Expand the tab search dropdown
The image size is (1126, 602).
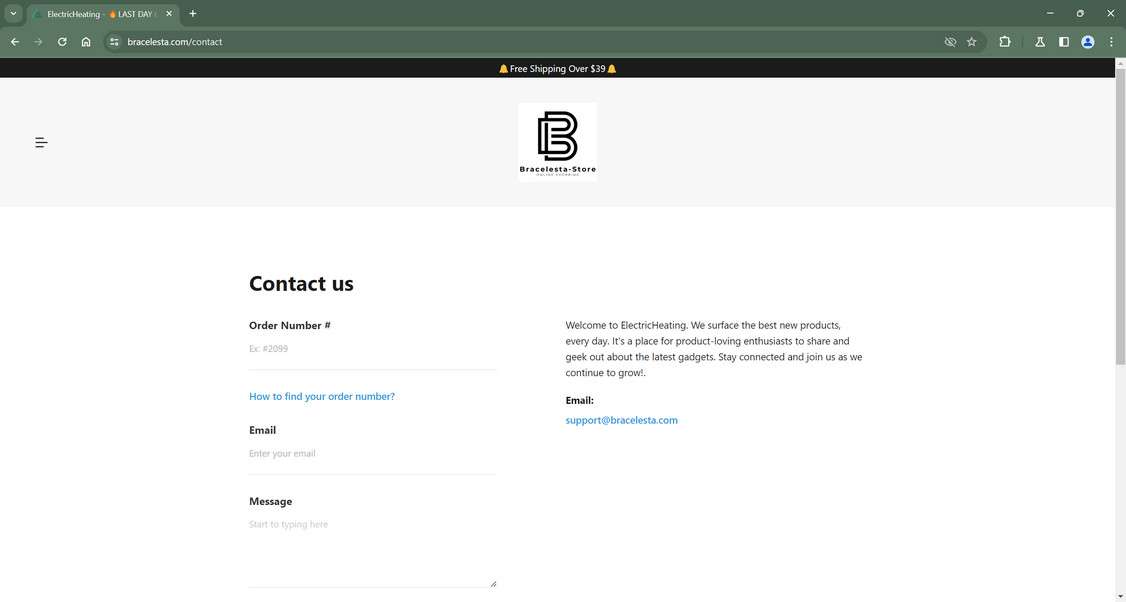click(x=13, y=14)
